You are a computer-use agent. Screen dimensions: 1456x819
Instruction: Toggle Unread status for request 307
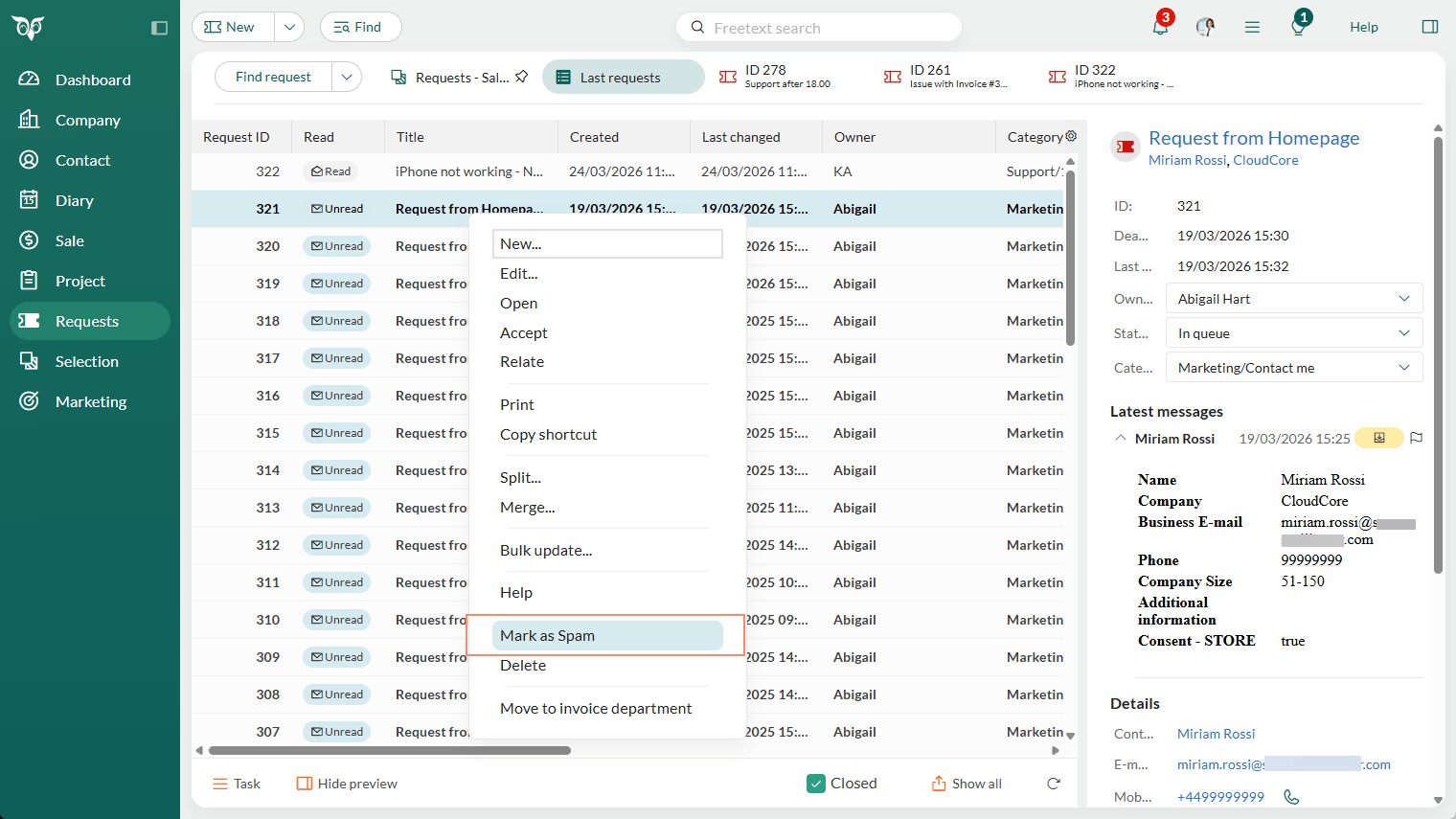coord(337,732)
